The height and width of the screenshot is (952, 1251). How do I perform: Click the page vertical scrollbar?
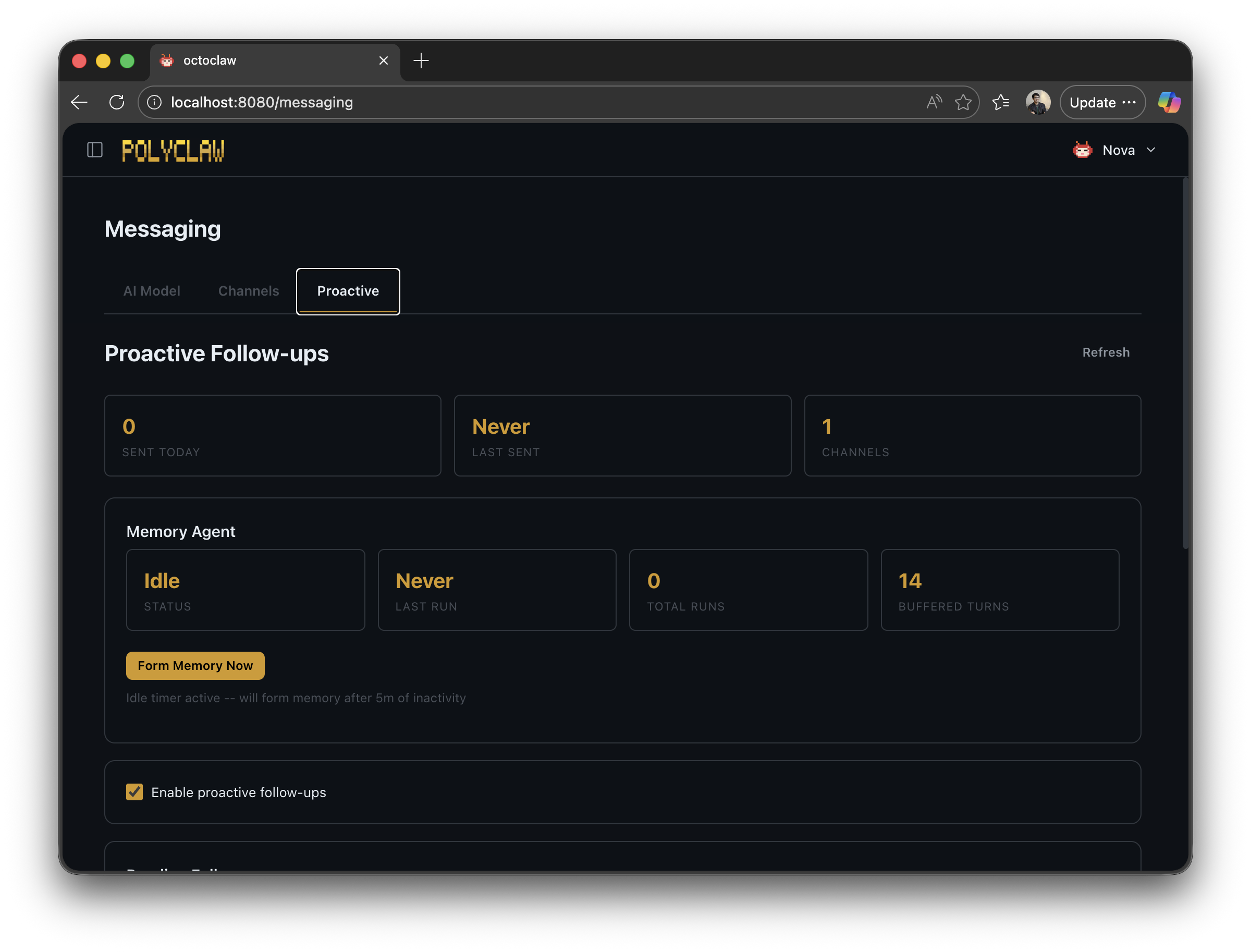(1185, 363)
